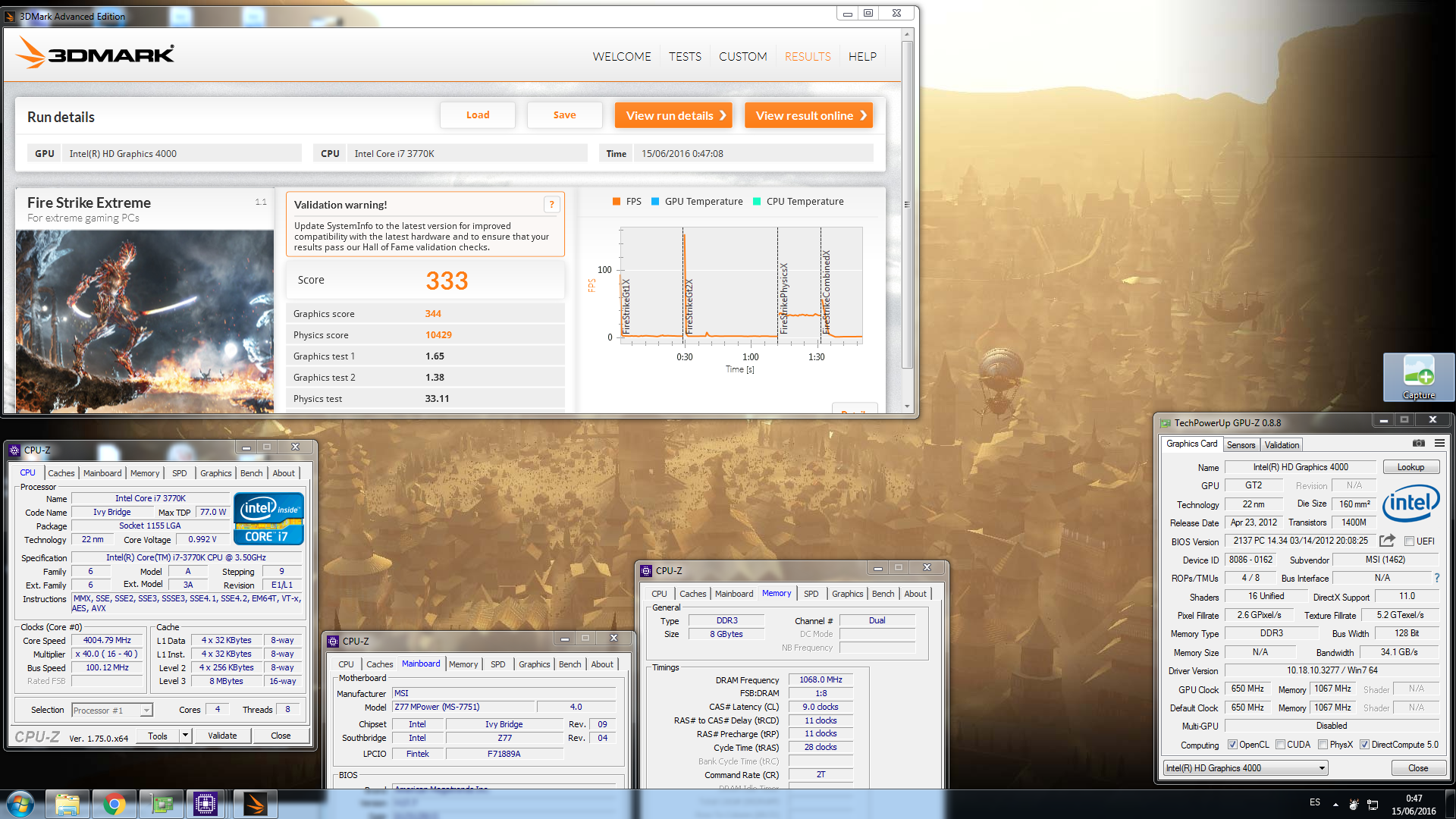This screenshot has height=819, width=1456.
Task: Click the Physics score value 10429
Action: click(x=438, y=335)
